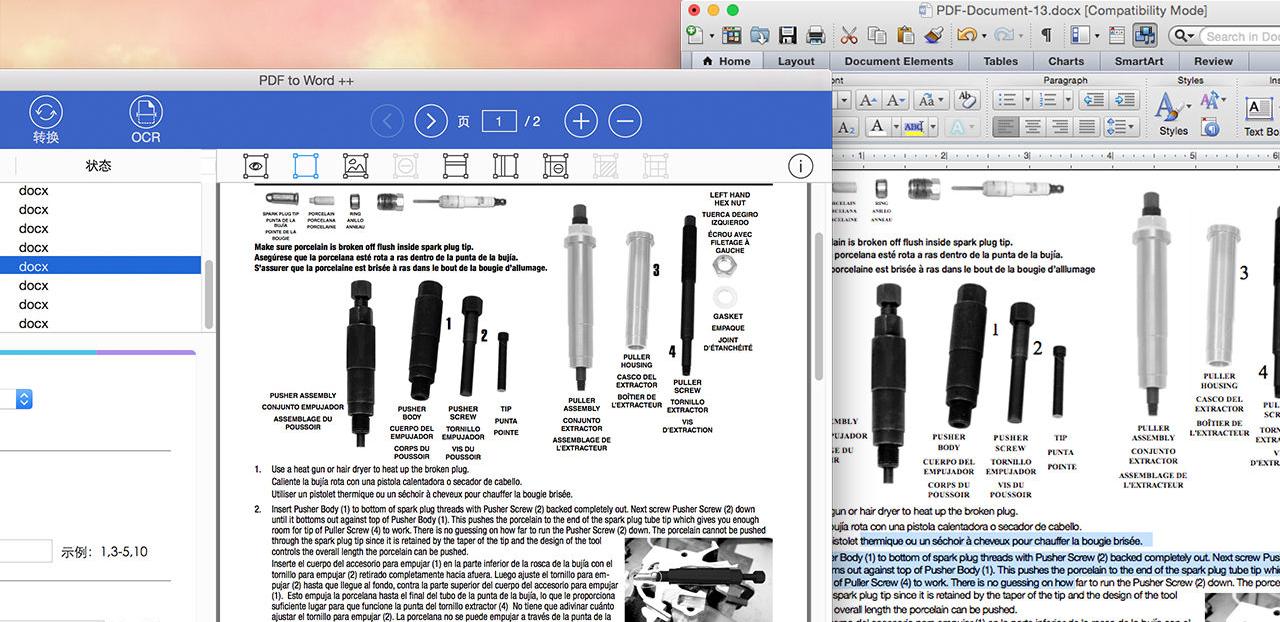Open the blue stepper dropdown in left panel
1280x622 pixels.
point(24,399)
